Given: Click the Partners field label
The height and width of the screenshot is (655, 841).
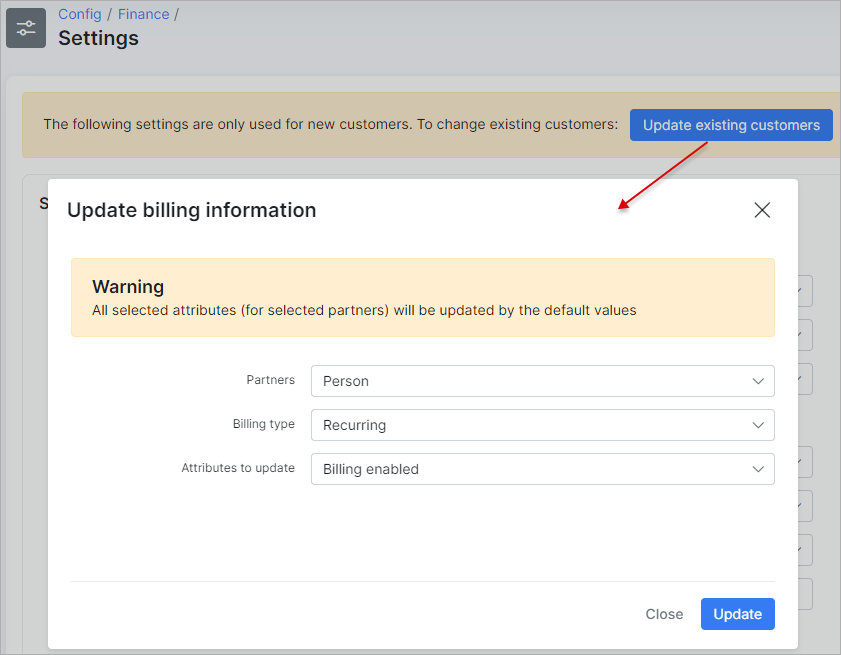Looking at the screenshot, I should (x=270, y=380).
